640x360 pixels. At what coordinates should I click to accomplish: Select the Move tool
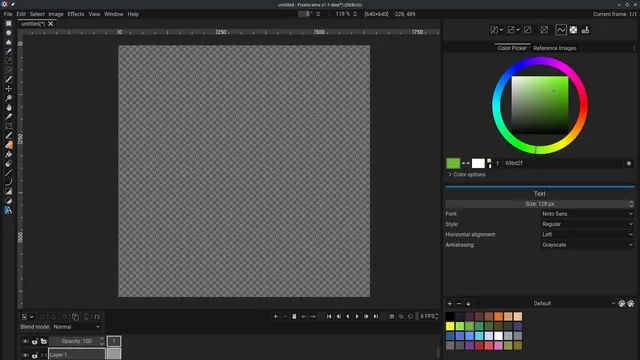coord(9,89)
